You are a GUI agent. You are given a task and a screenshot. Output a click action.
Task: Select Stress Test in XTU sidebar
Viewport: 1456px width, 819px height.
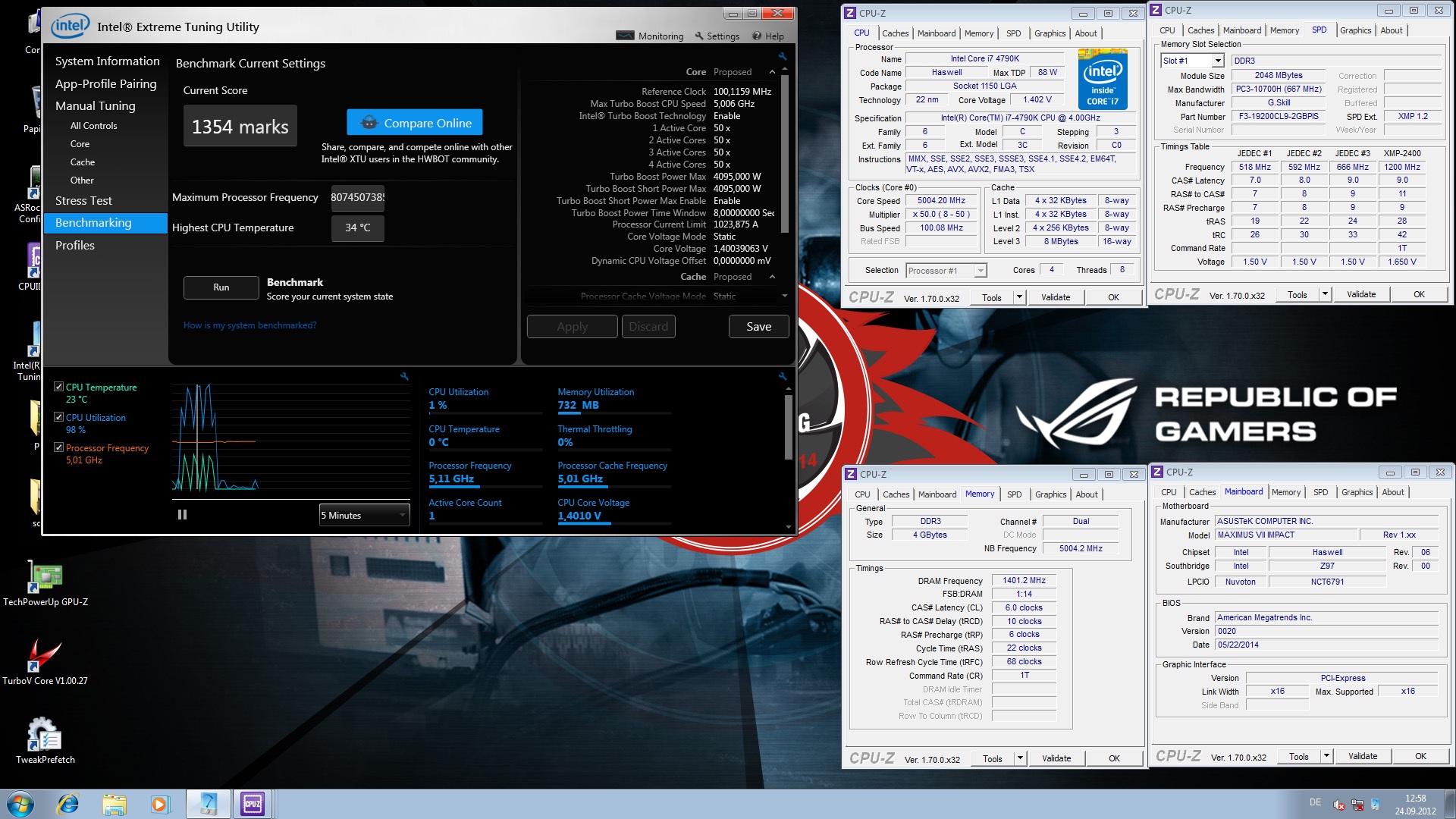[x=83, y=200]
